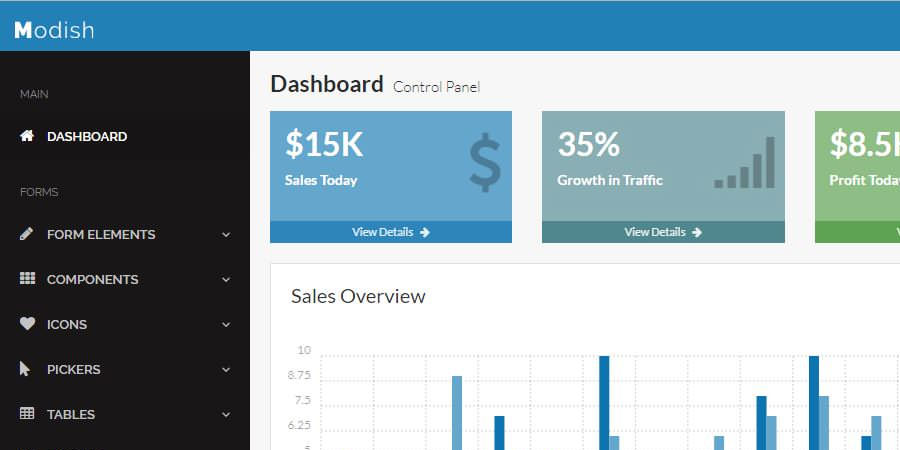Click the 8.75 y-axis label
This screenshot has width=900, height=450.
(x=300, y=375)
